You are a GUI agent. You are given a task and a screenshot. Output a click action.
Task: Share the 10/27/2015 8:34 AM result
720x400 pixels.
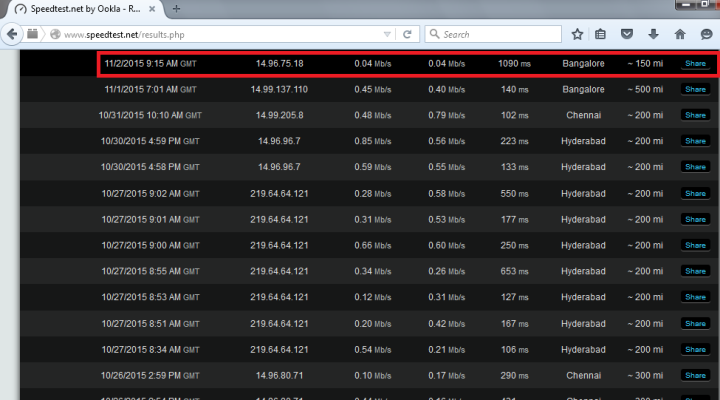(695, 349)
